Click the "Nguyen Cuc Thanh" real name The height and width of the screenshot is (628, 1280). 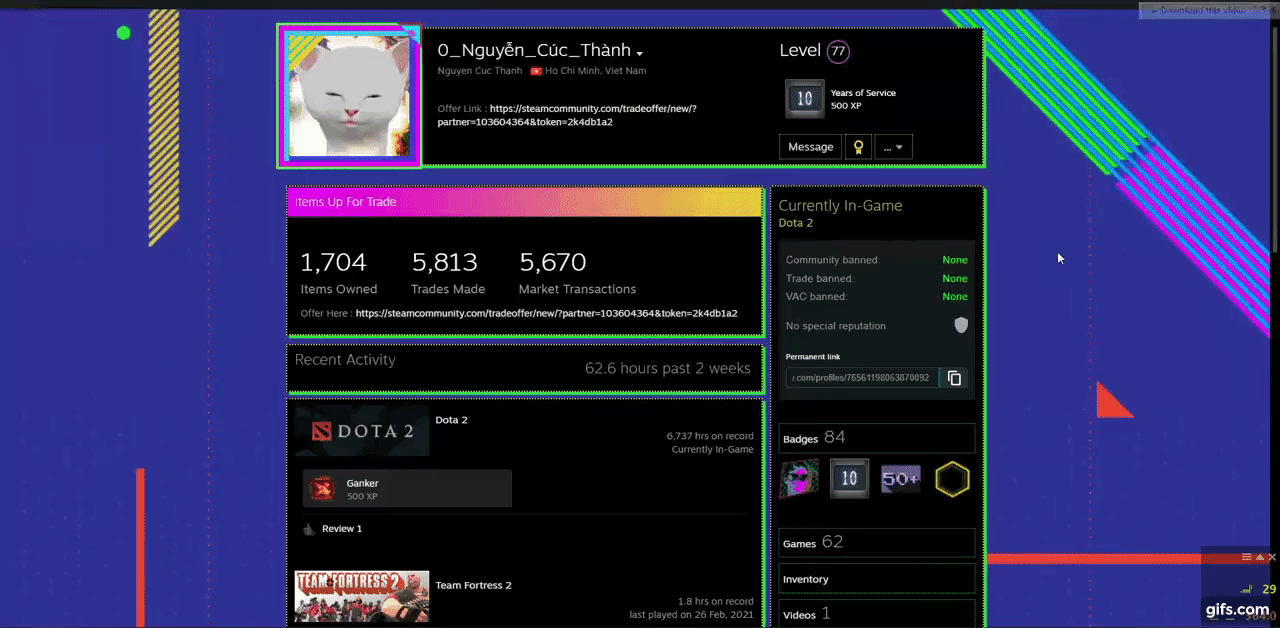pos(480,71)
